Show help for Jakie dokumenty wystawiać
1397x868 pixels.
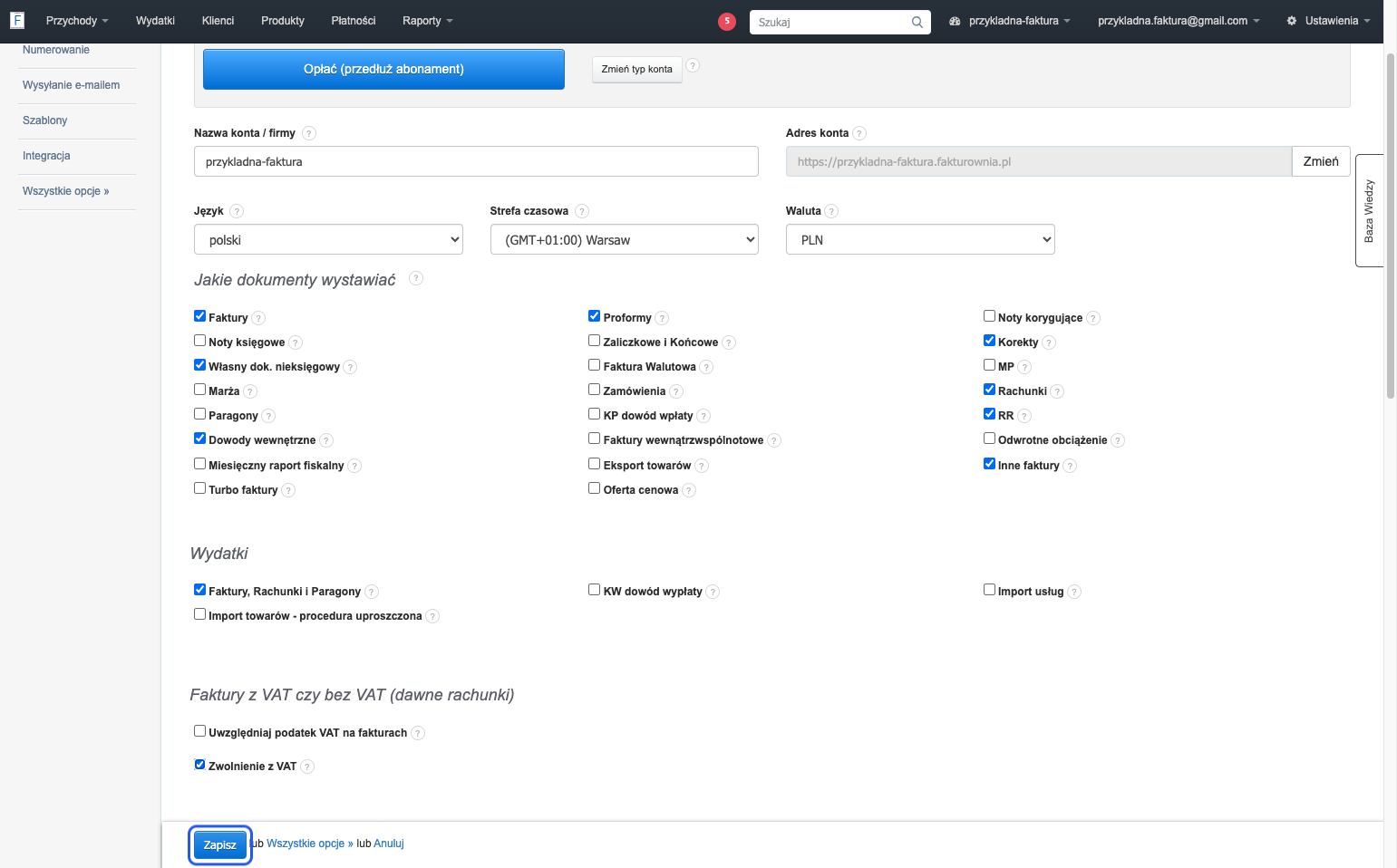tap(416, 278)
